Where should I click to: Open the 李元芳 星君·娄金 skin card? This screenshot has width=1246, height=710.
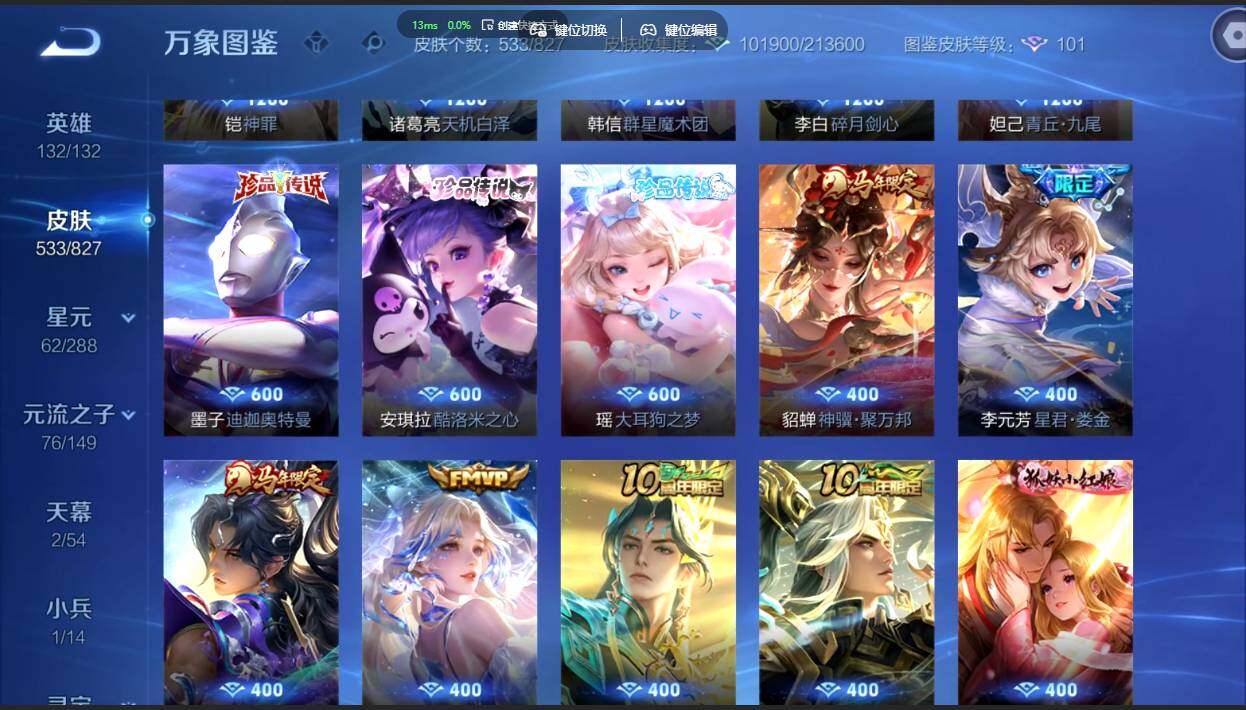[1045, 300]
